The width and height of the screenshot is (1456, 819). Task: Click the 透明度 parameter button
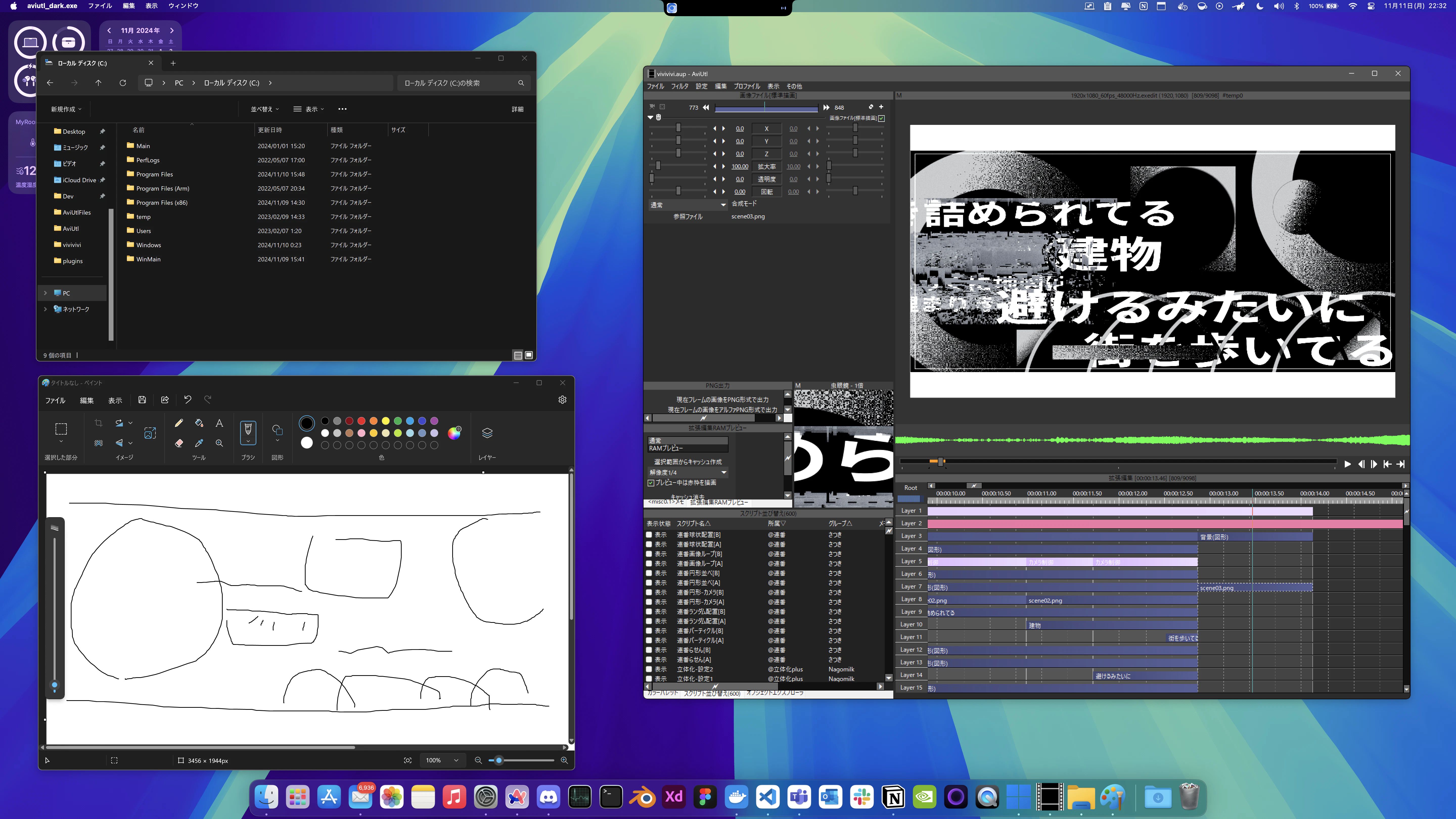(x=766, y=179)
